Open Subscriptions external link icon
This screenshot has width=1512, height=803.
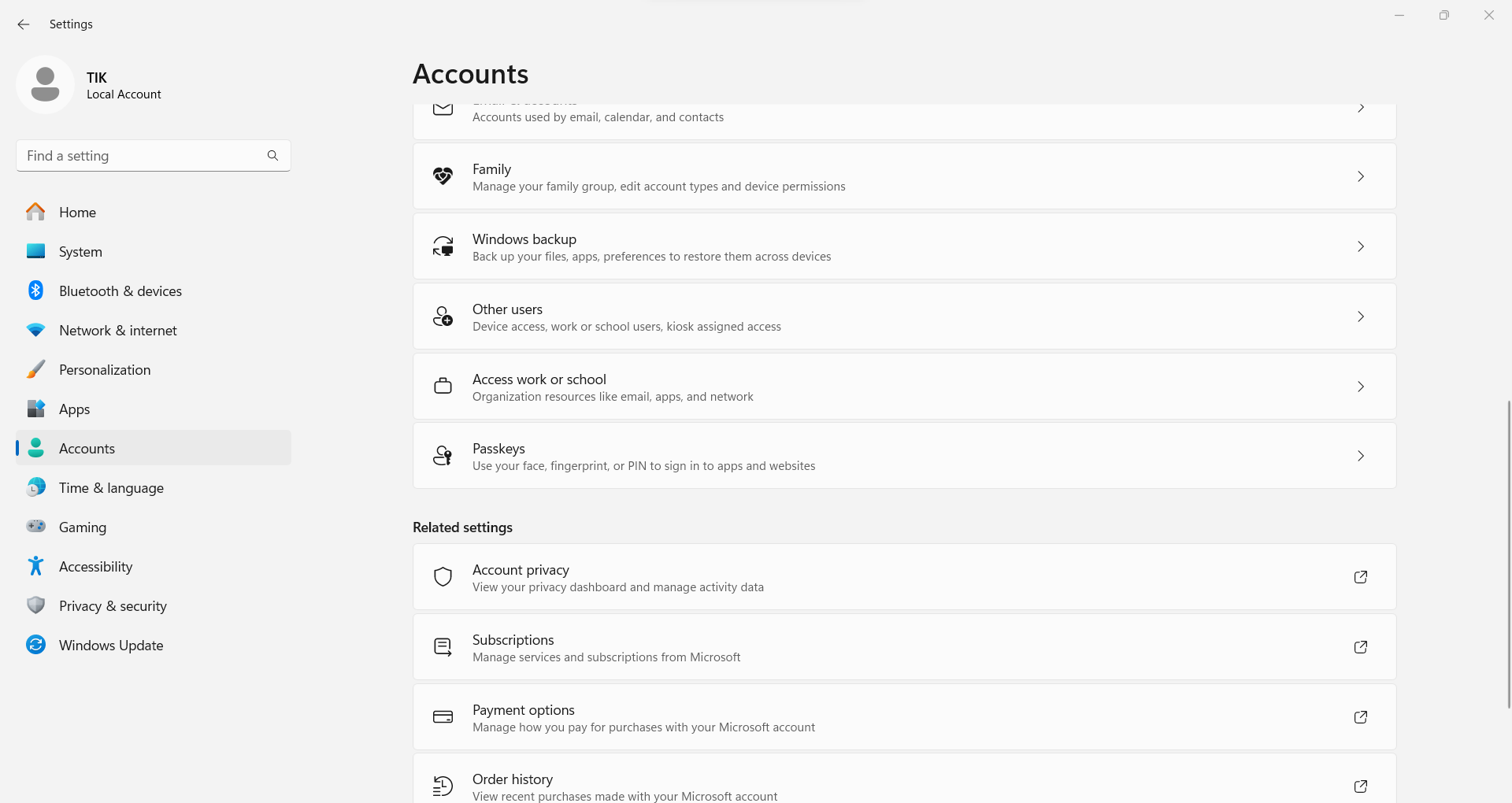[x=1361, y=647]
